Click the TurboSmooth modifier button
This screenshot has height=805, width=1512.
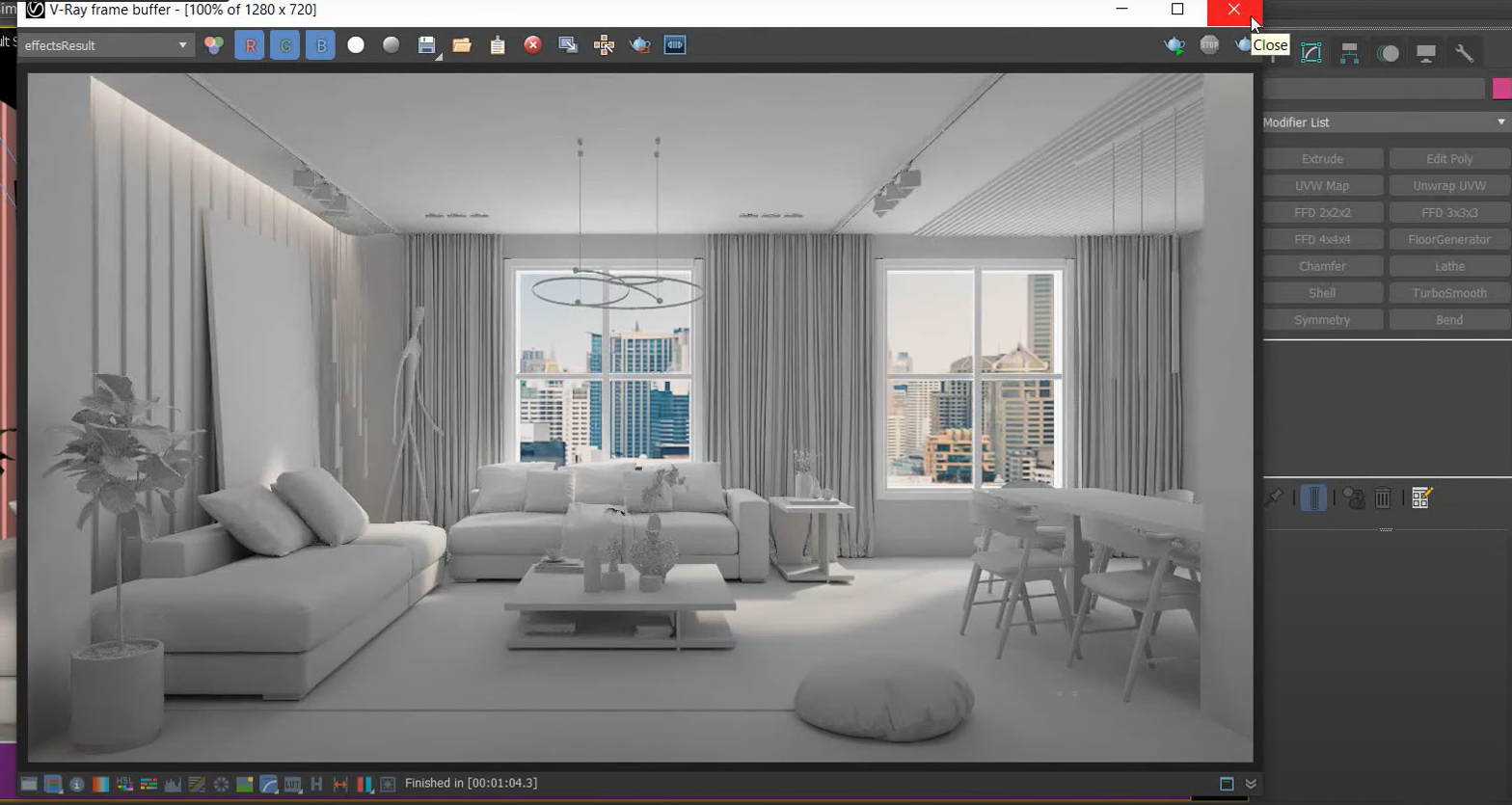click(1448, 293)
